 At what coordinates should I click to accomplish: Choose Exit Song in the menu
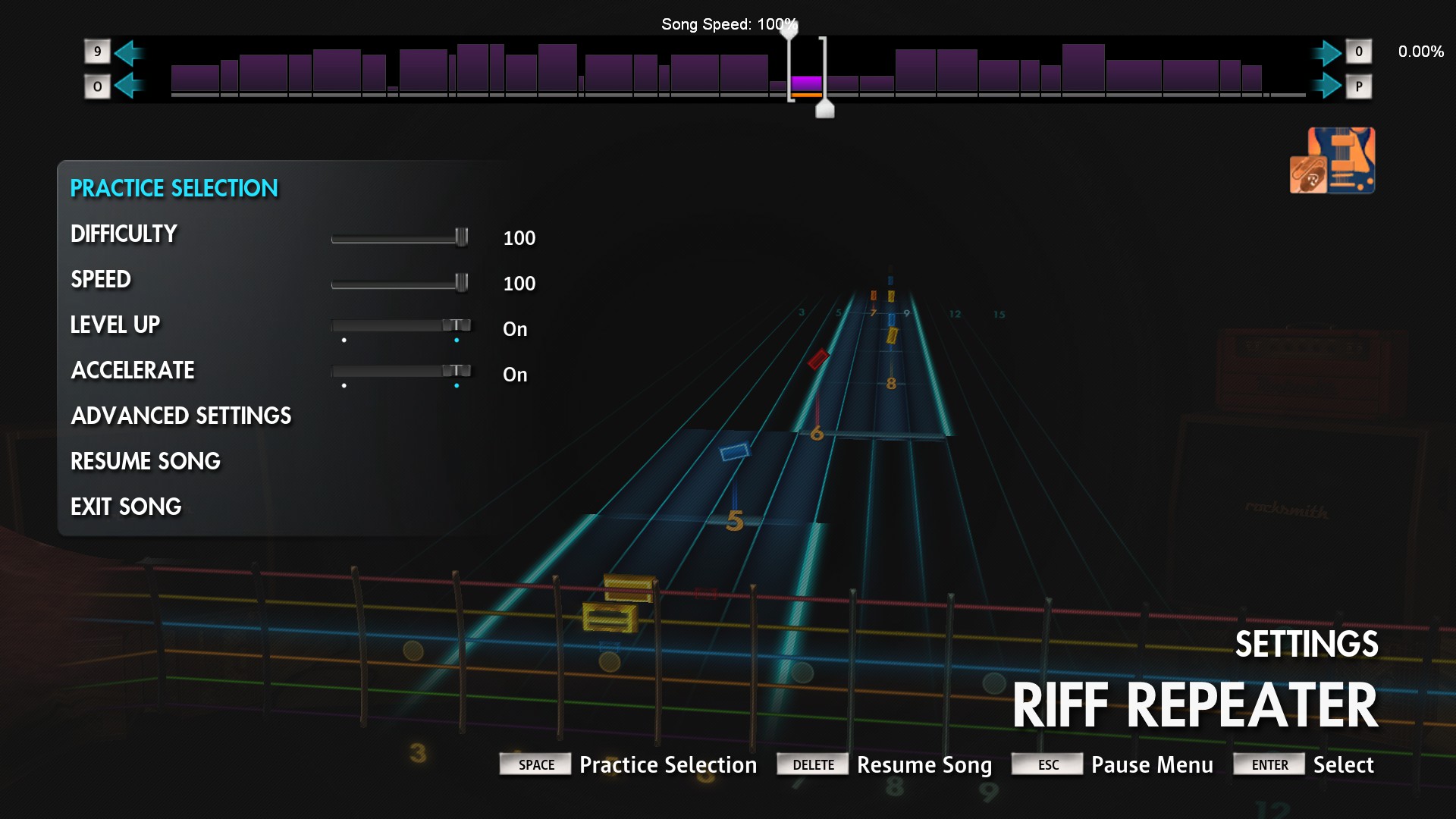coord(126,507)
